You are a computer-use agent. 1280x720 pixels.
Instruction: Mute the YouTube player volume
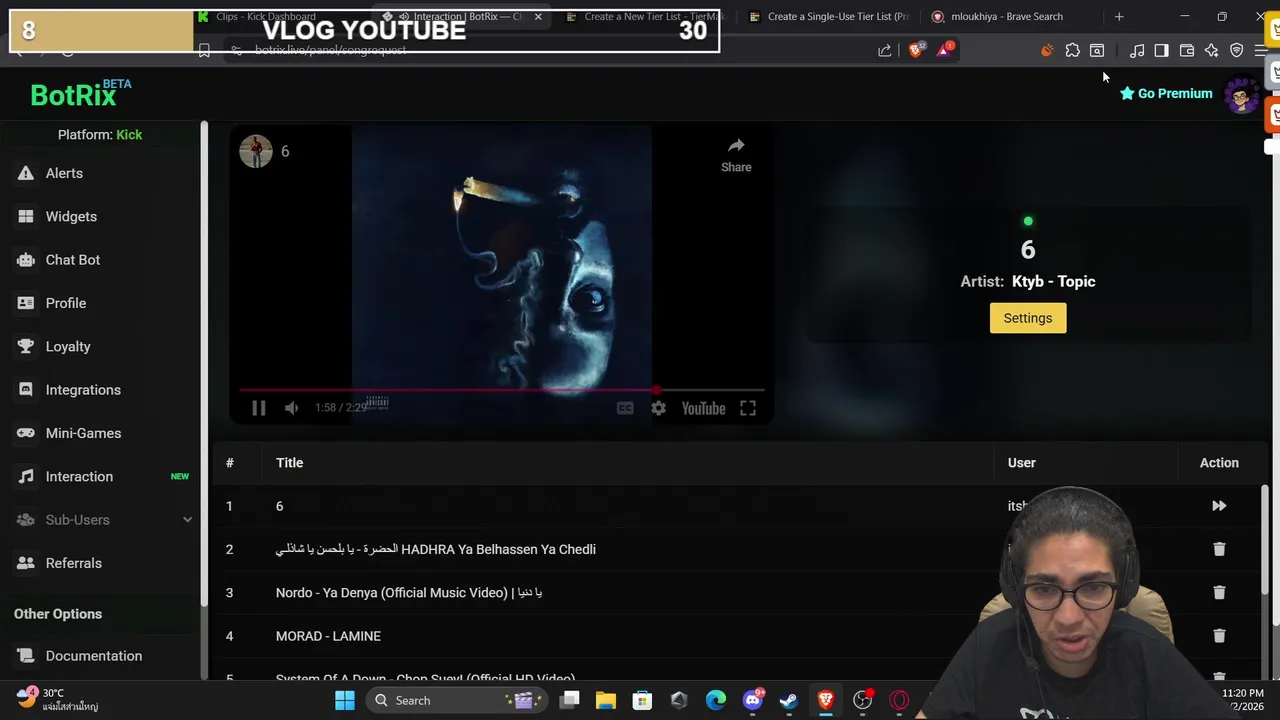pos(291,408)
